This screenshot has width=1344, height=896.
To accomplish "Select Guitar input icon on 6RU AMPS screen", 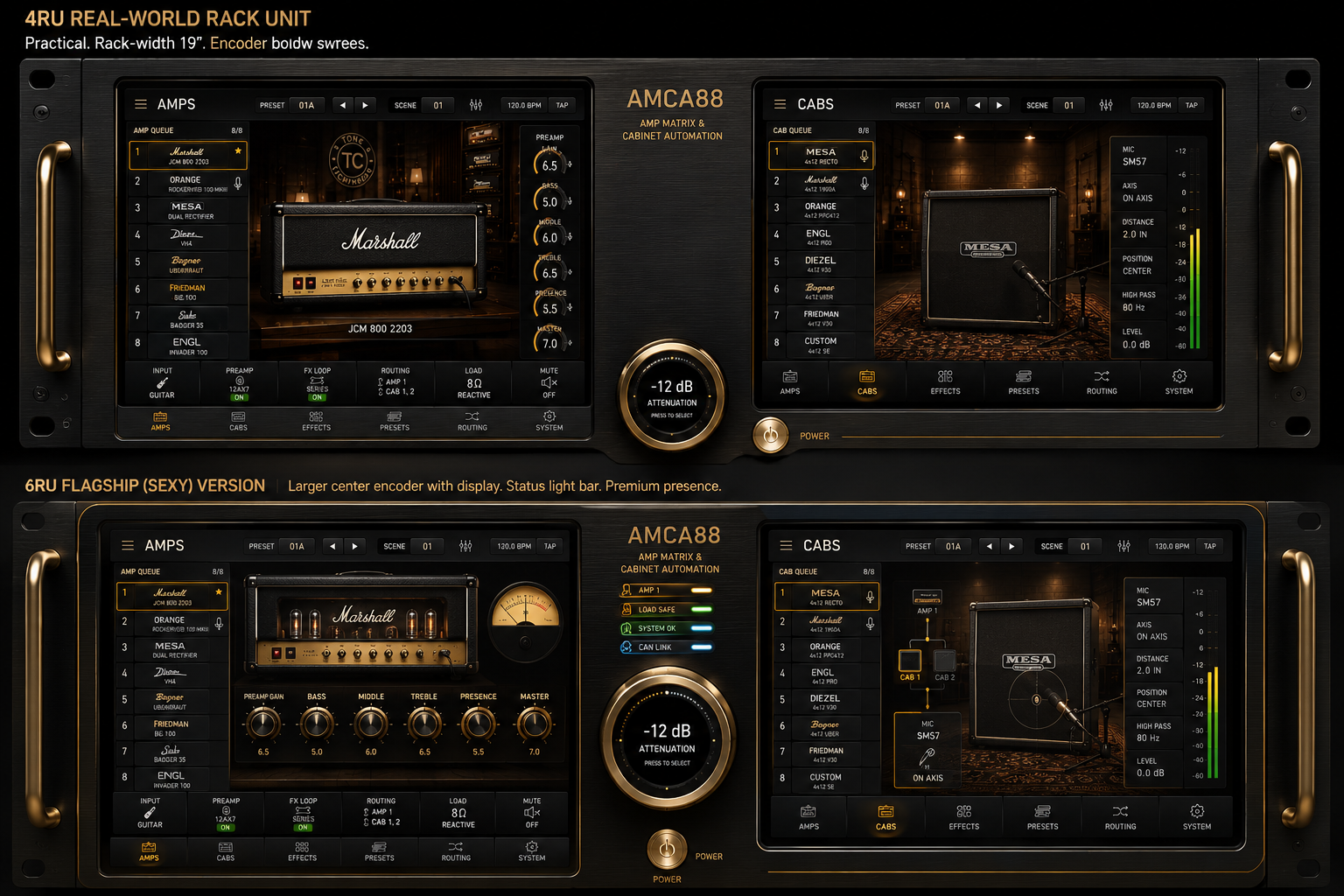I will click(x=150, y=812).
